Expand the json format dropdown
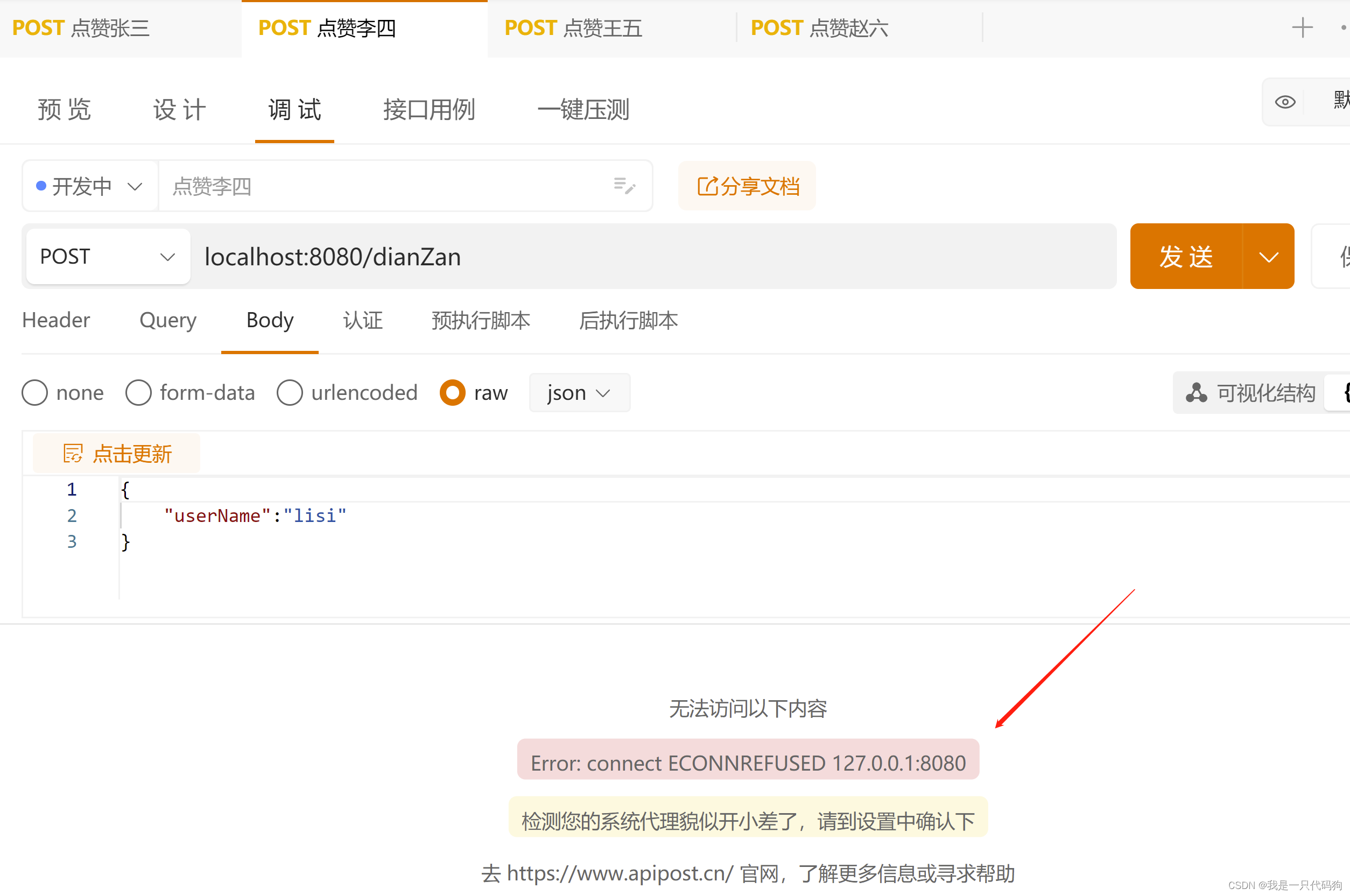 pos(579,393)
